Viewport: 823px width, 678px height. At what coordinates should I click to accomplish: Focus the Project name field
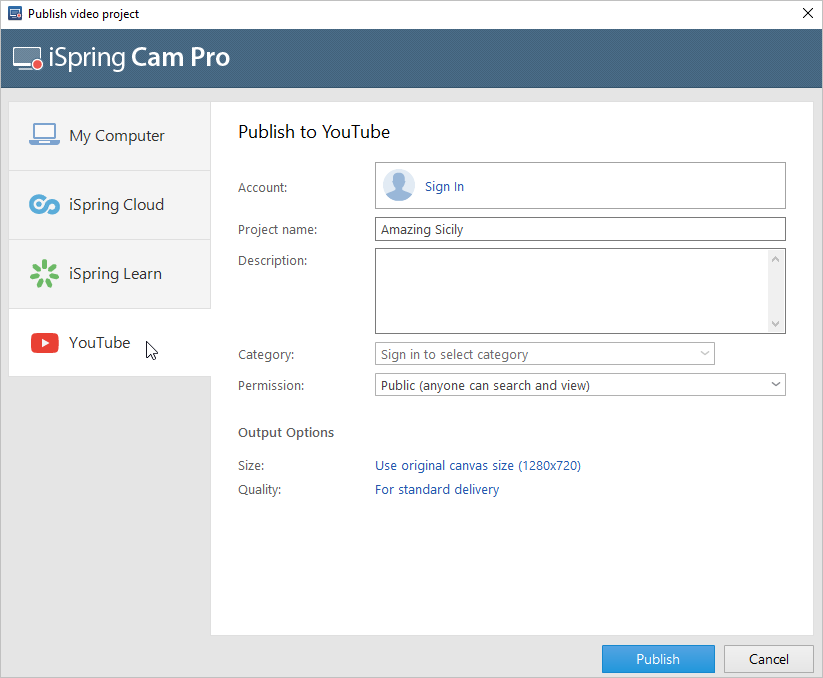[x=580, y=229]
